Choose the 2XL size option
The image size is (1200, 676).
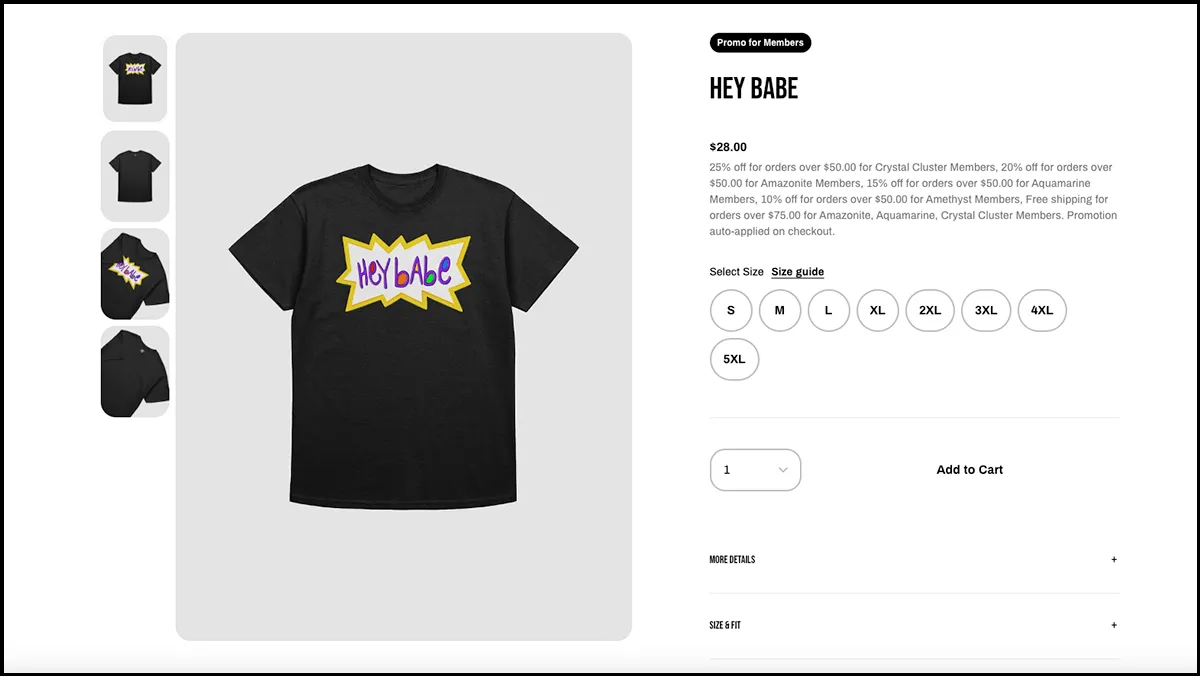[x=930, y=310]
